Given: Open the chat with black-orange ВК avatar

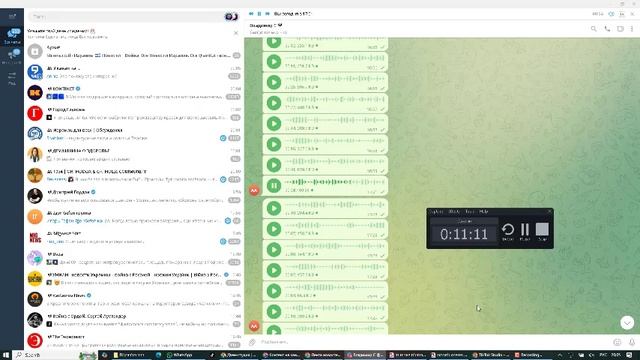Looking at the screenshot, I should (x=134, y=93).
